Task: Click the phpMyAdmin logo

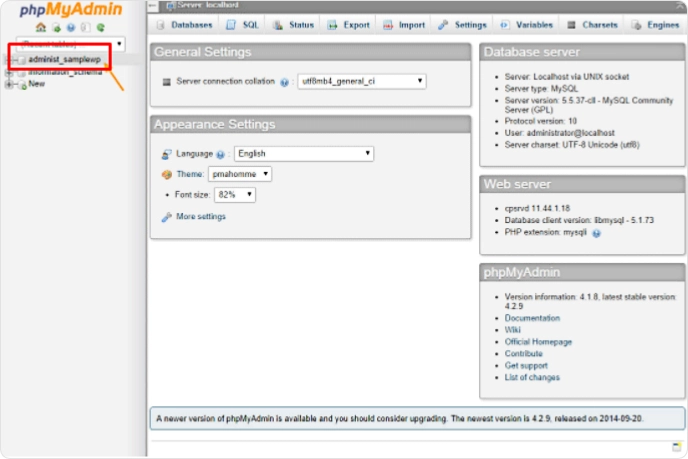Action: pyautogui.click(x=71, y=9)
